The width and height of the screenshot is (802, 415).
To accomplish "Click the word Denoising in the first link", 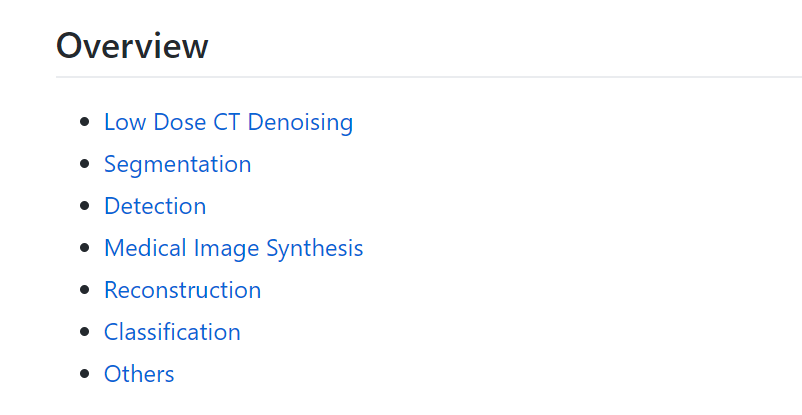I will pyautogui.click(x=300, y=122).
